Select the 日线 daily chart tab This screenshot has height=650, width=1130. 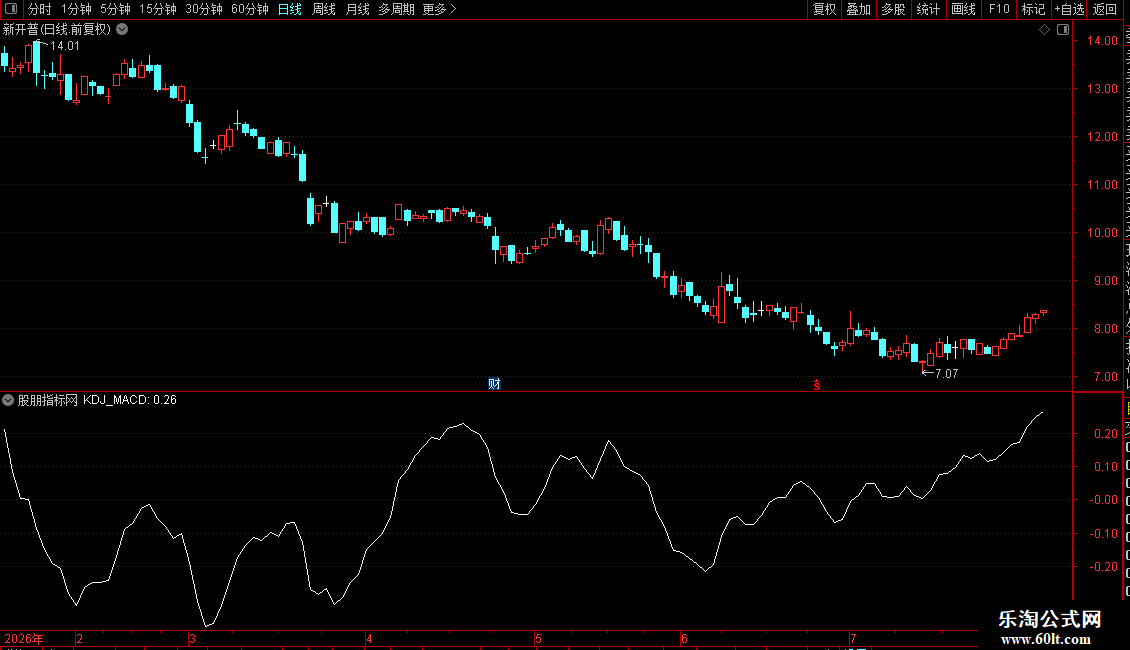290,9
